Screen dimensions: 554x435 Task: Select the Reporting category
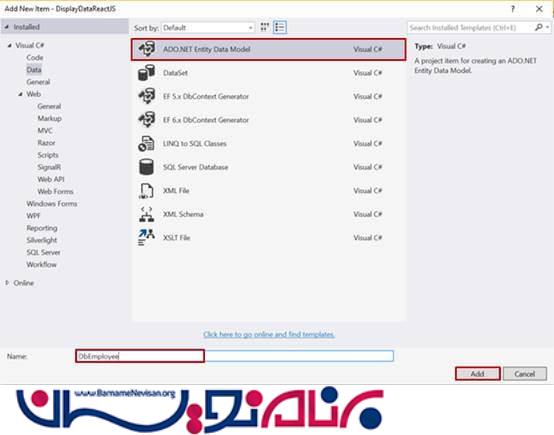[42, 228]
